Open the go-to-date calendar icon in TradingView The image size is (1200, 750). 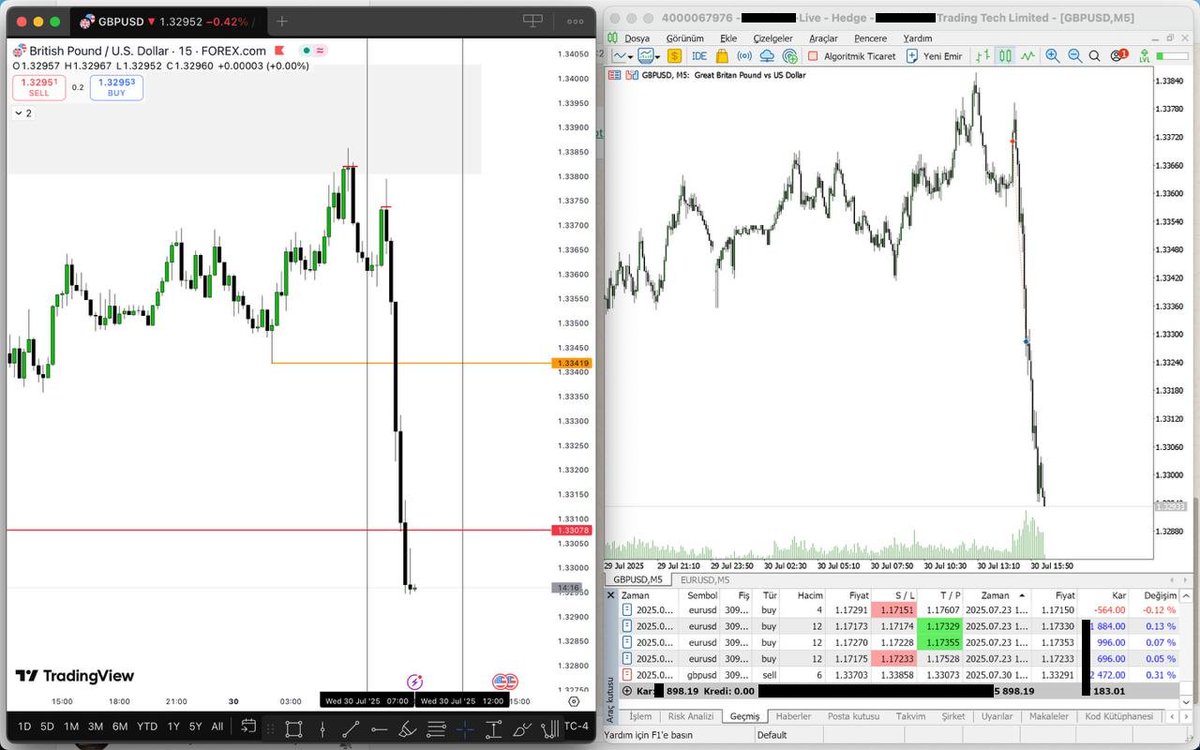click(x=248, y=726)
